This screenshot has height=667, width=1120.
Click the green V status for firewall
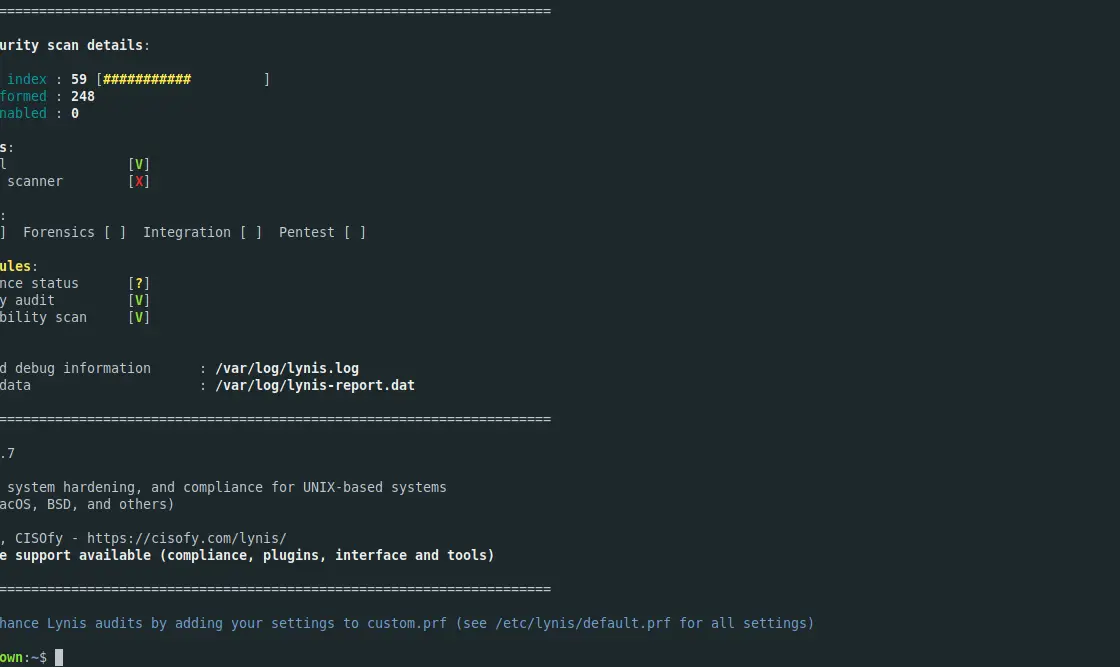[x=139, y=164]
